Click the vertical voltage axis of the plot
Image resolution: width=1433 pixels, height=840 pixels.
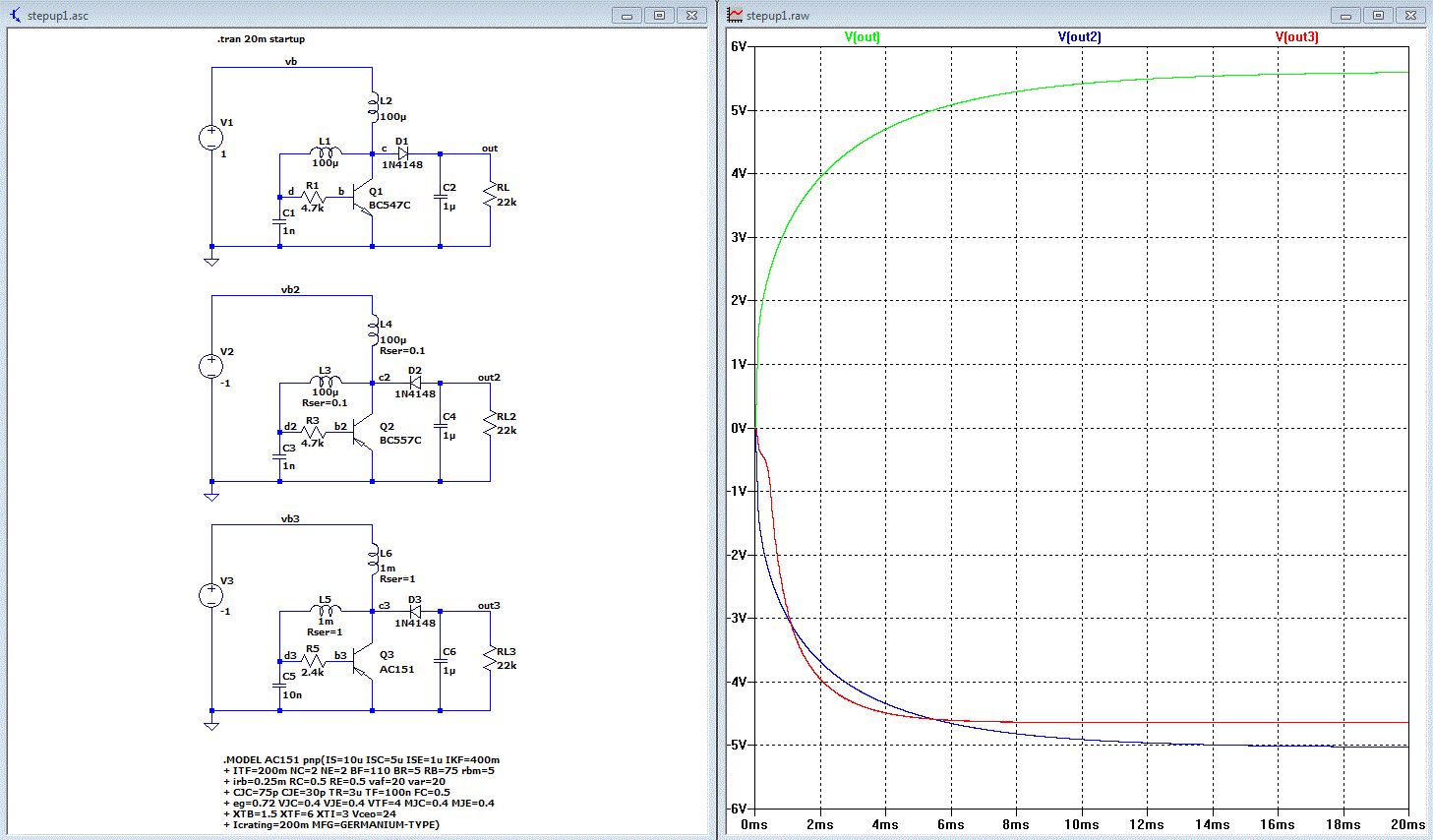pyautogui.click(x=738, y=428)
